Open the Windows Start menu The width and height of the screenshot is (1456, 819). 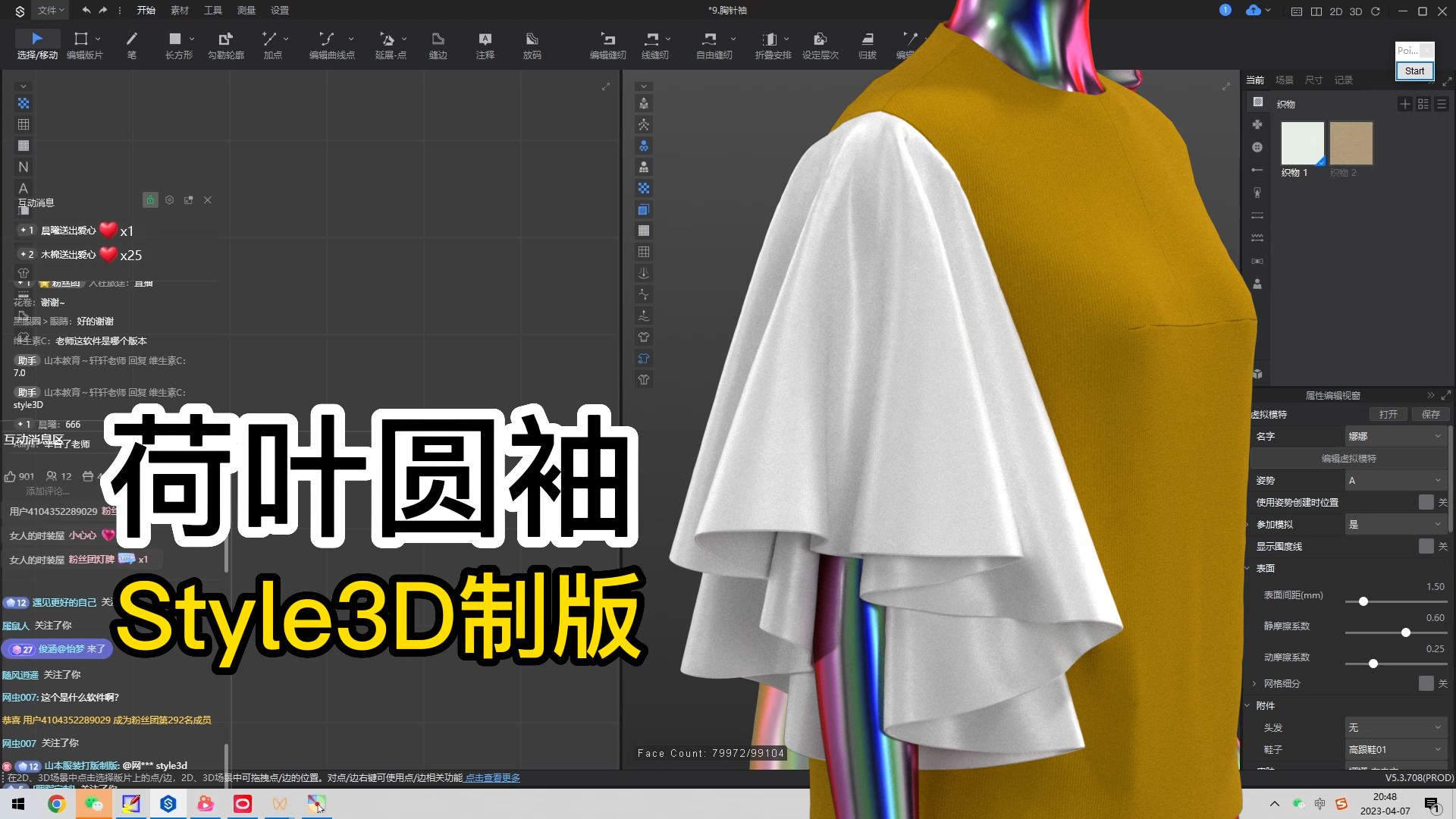pos(18,804)
